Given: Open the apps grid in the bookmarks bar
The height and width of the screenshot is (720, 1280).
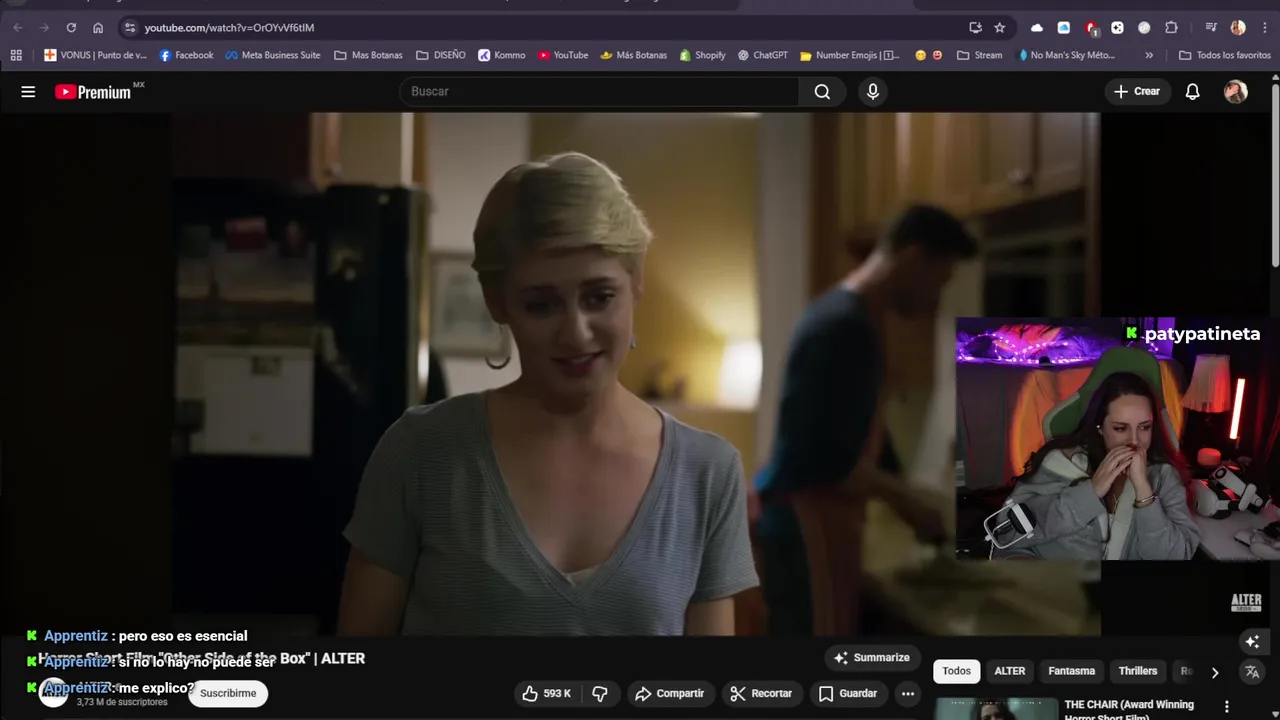Looking at the screenshot, I should [16, 55].
